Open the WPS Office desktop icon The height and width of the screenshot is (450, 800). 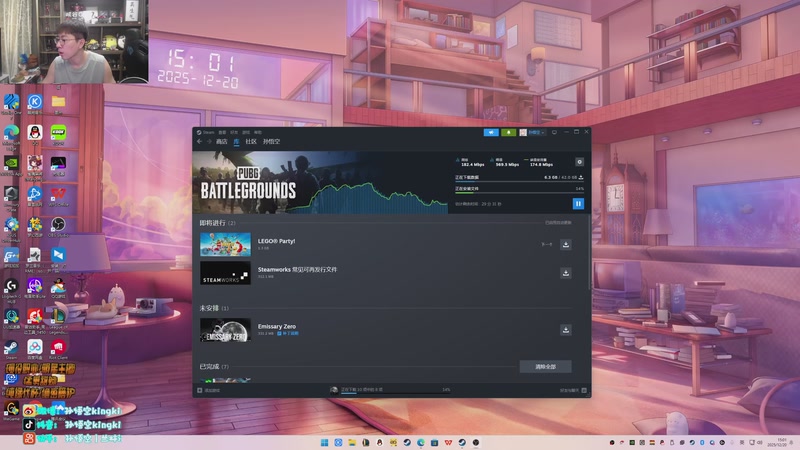(58, 196)
